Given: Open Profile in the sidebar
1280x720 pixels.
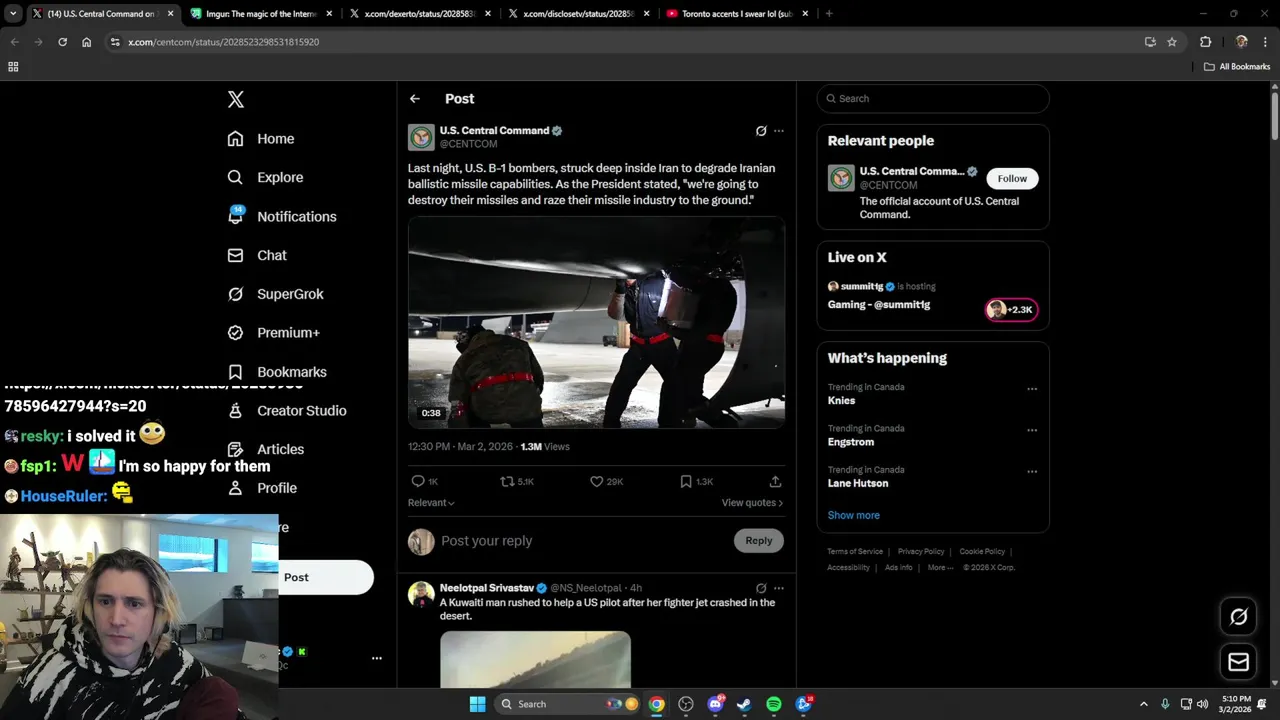Looking at the screenshot, I should pos(262,488).
